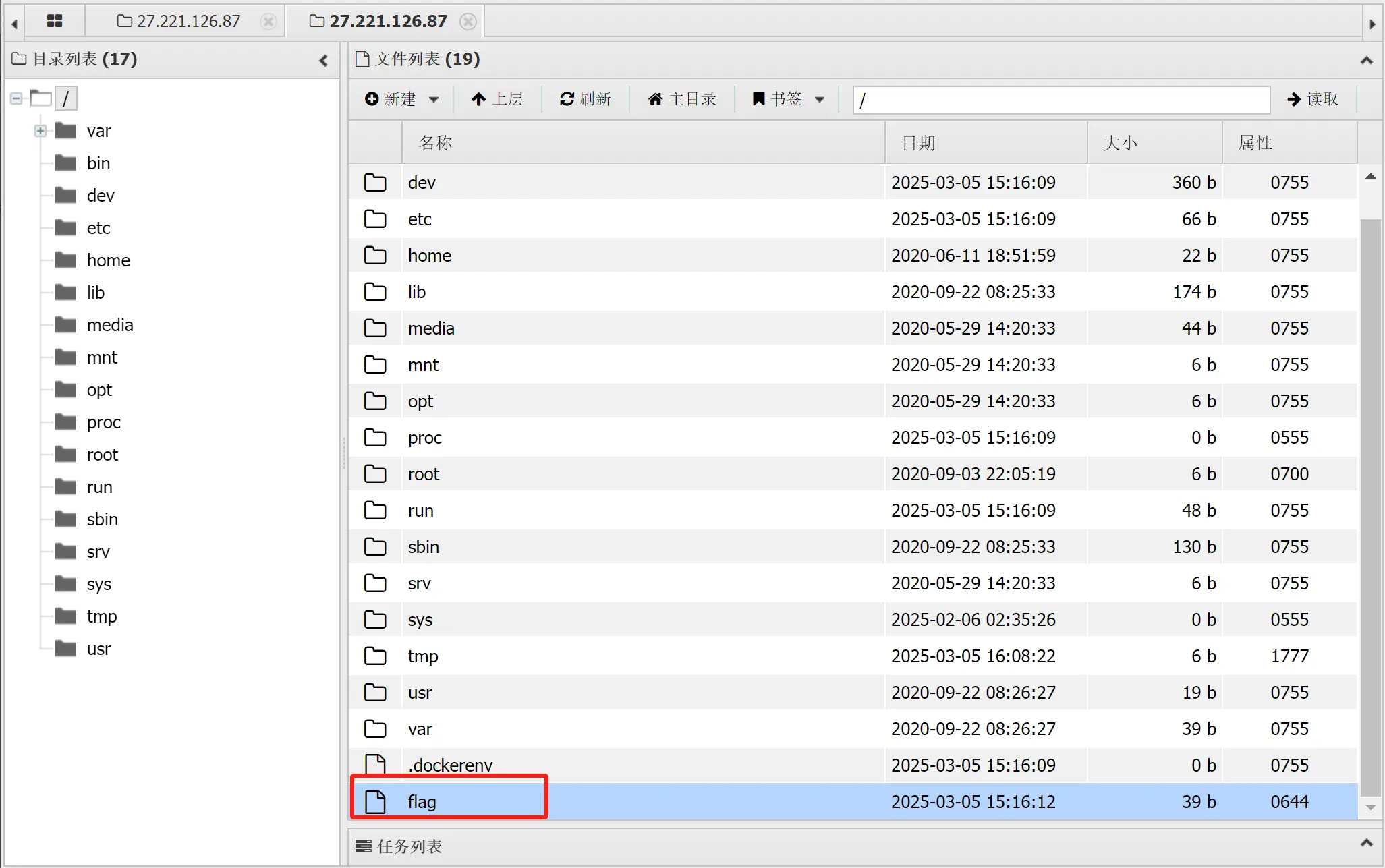Click the Home directory (主目录) button
The height and width of the screenshot is (868, 1385).
pyautogui.click(x=682, y=99)
